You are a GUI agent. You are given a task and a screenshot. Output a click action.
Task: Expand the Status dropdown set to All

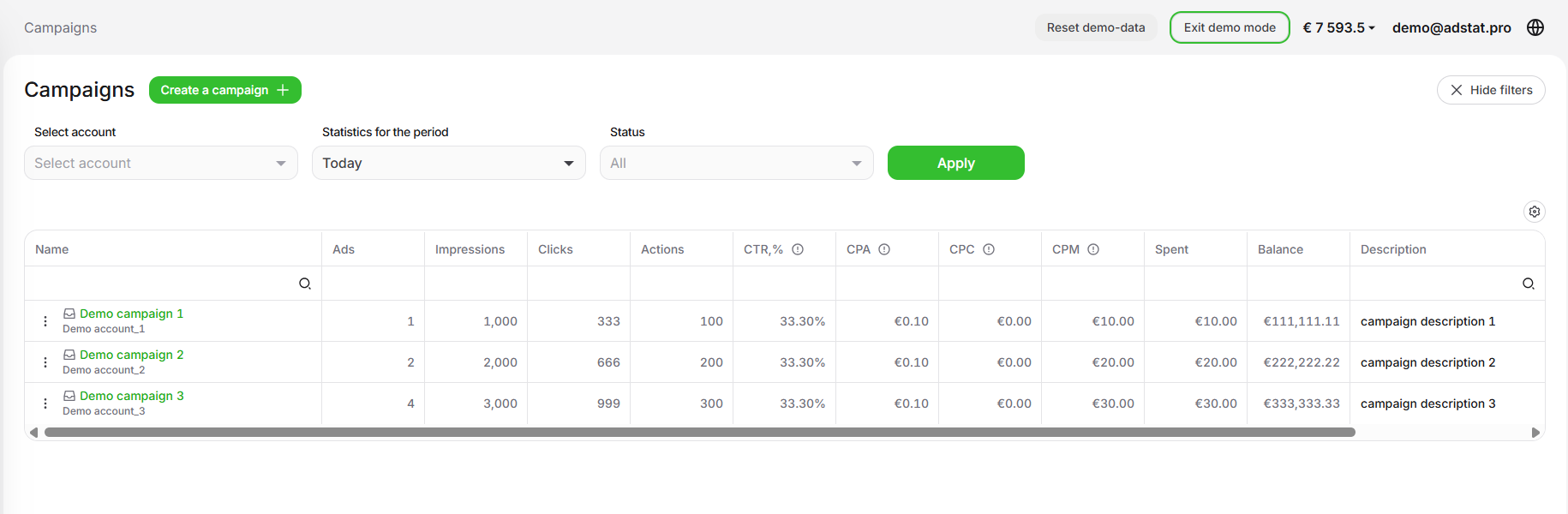click(x=737, y=163)
